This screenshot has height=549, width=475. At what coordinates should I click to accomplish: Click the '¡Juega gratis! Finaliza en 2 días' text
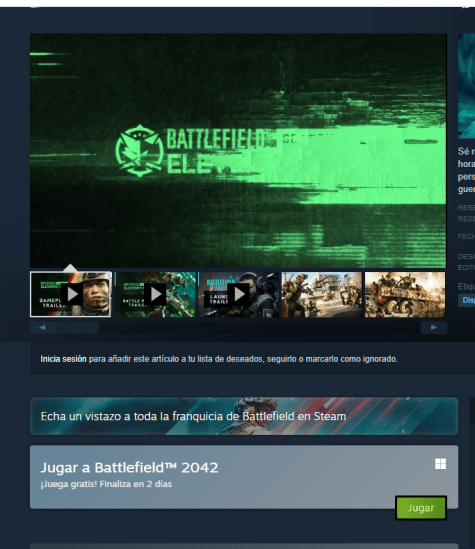106,484
